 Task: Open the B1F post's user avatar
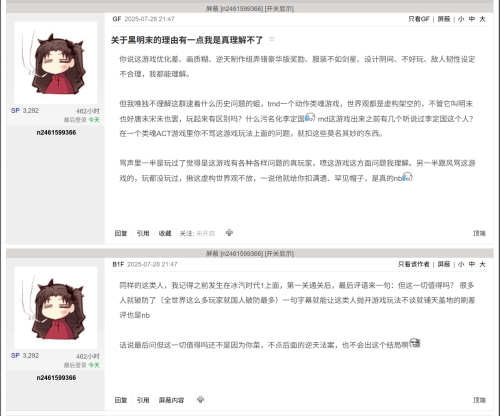coord(56,308)
